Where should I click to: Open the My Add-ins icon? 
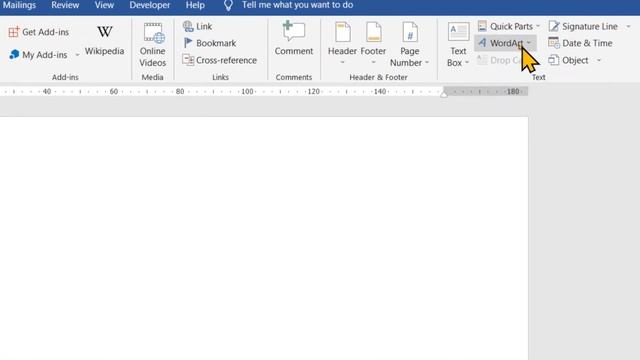(14, 54)
